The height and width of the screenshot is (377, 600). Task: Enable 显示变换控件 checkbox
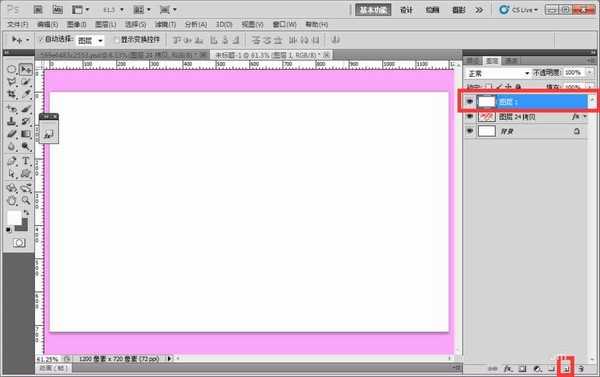coord(117,39)
